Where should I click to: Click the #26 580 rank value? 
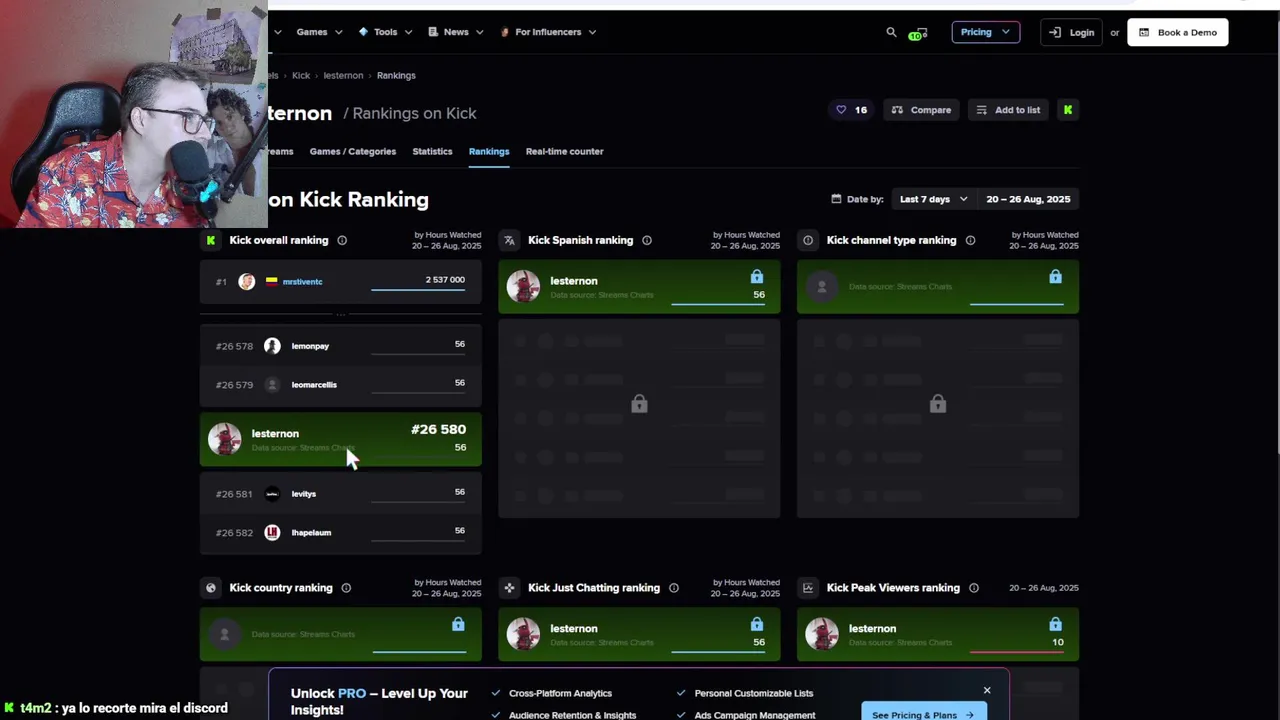(x=438, y=429)
